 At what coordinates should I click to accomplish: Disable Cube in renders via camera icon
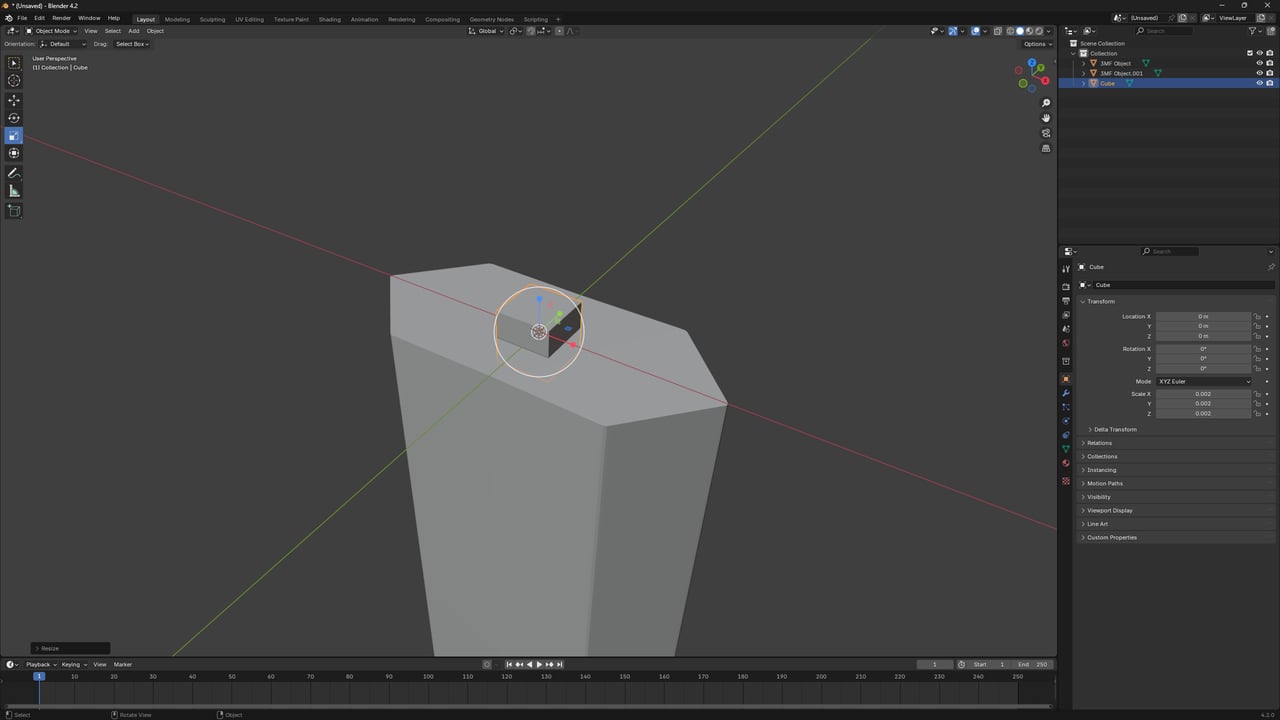[x=1270, y=83]
